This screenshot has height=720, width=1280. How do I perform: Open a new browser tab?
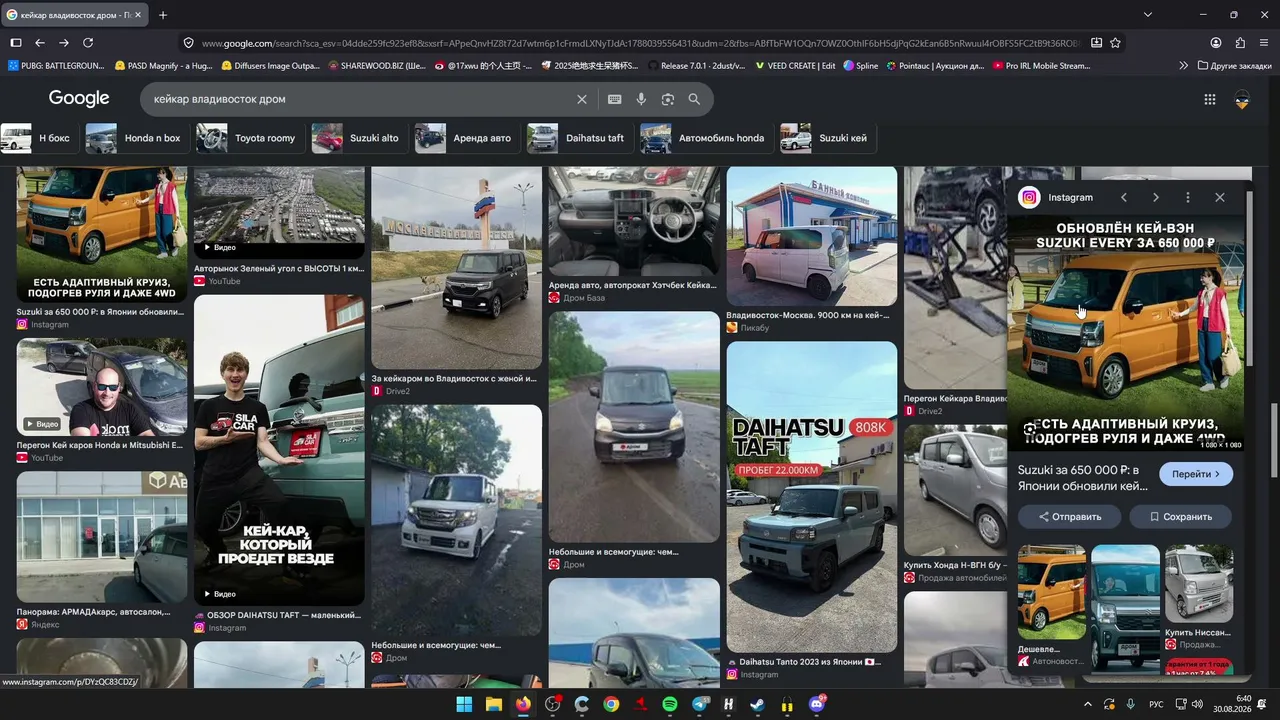163,15
